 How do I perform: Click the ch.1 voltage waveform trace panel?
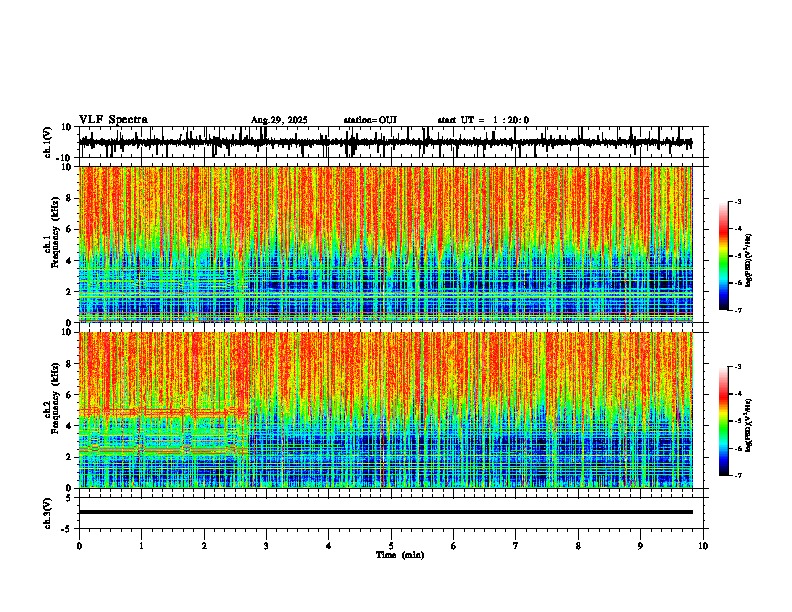click(x=393, y=142)
